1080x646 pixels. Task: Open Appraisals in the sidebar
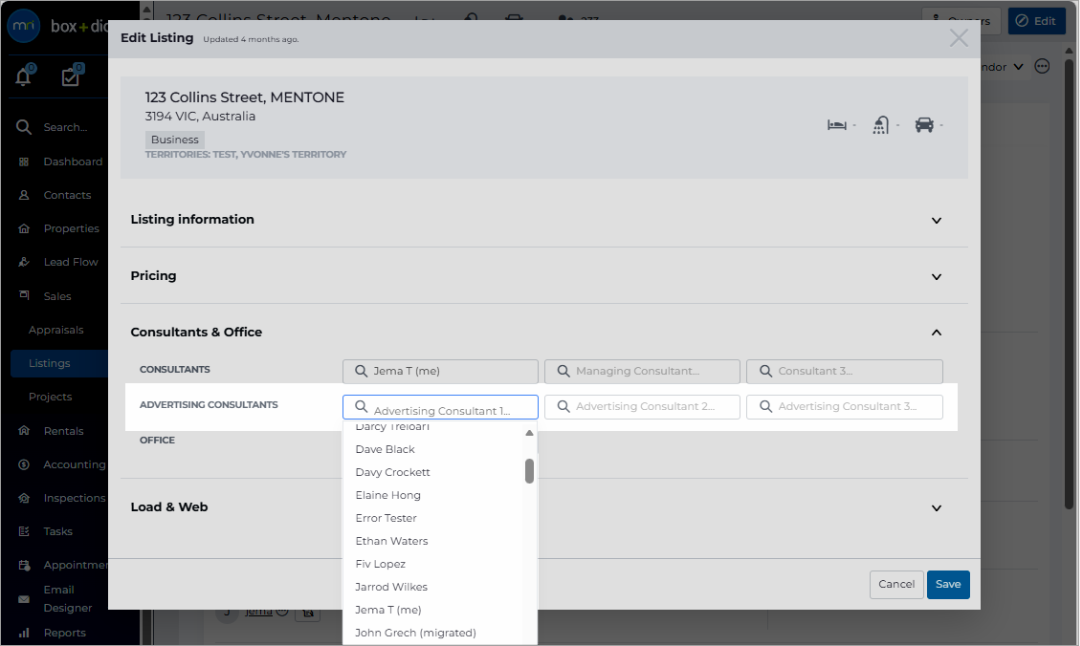(56, 330)
